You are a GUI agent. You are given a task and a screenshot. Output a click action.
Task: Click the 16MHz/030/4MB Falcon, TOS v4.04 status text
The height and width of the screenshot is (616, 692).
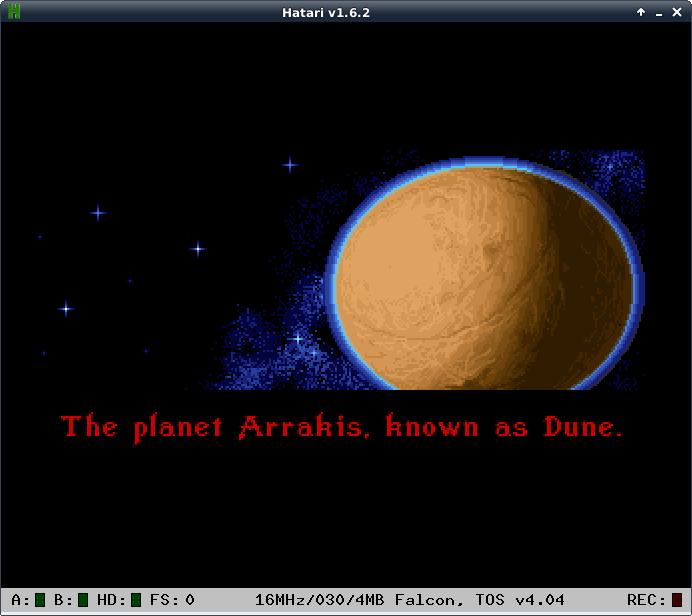410,600
